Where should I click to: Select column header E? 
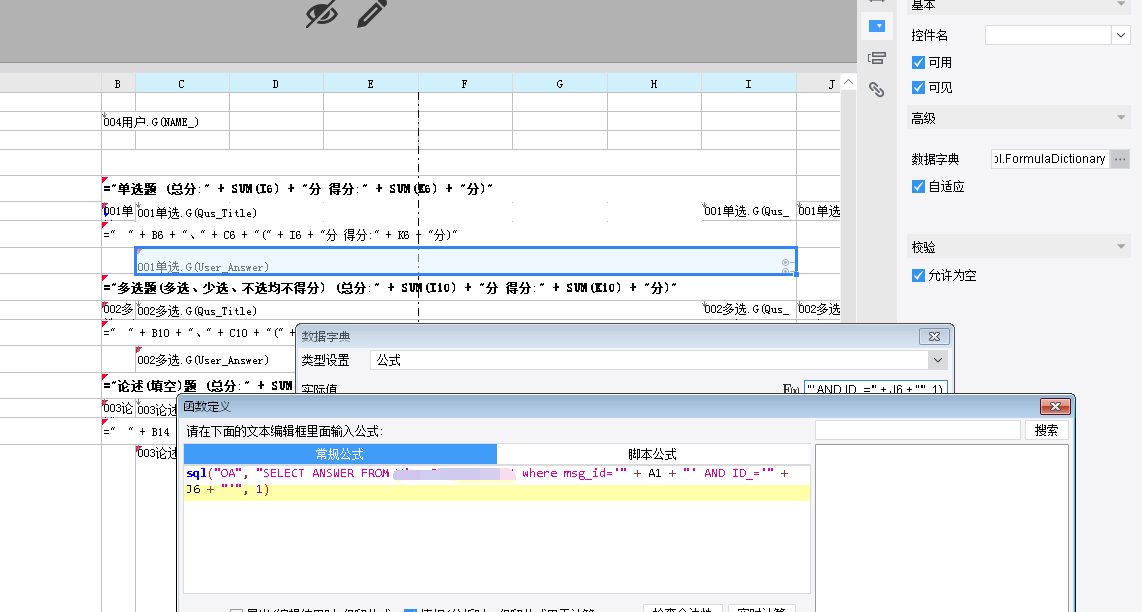pos(371,84)
